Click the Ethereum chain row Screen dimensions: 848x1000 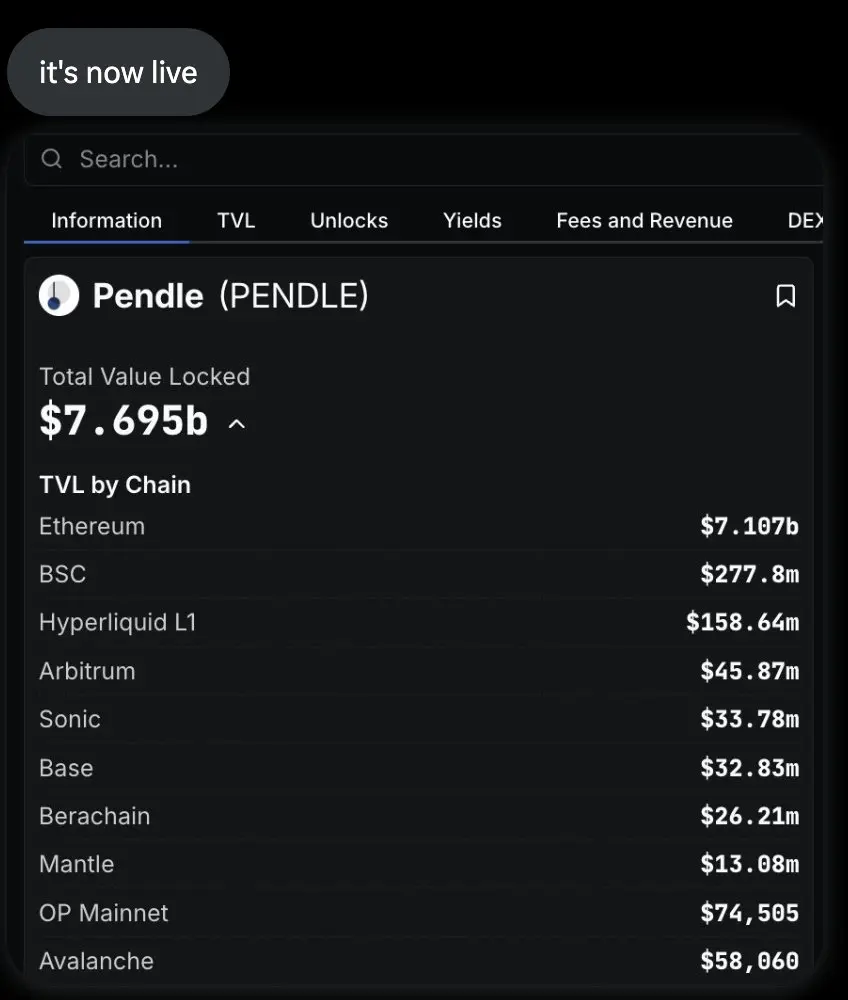[419, 526]
